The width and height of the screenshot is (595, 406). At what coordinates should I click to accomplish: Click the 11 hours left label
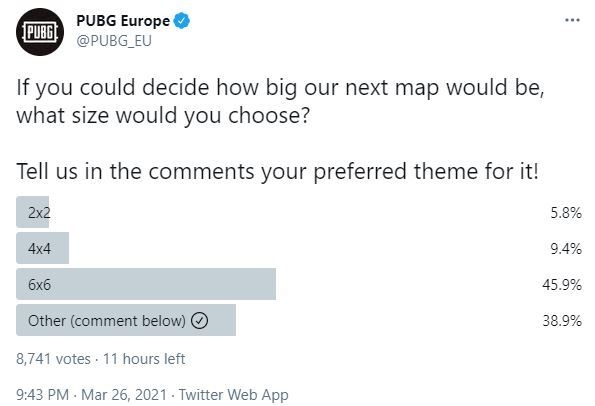pos(144,359)
